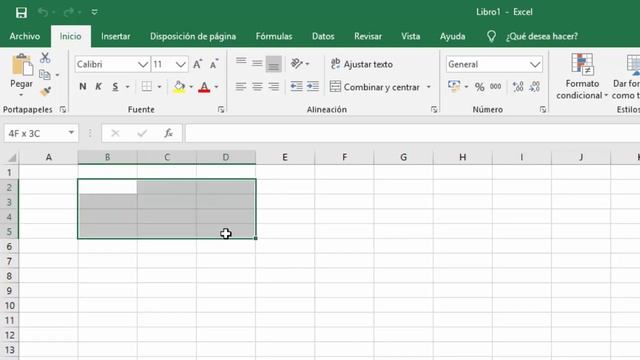
Task: Click the top align icon
Action: [x=241, y=62]
